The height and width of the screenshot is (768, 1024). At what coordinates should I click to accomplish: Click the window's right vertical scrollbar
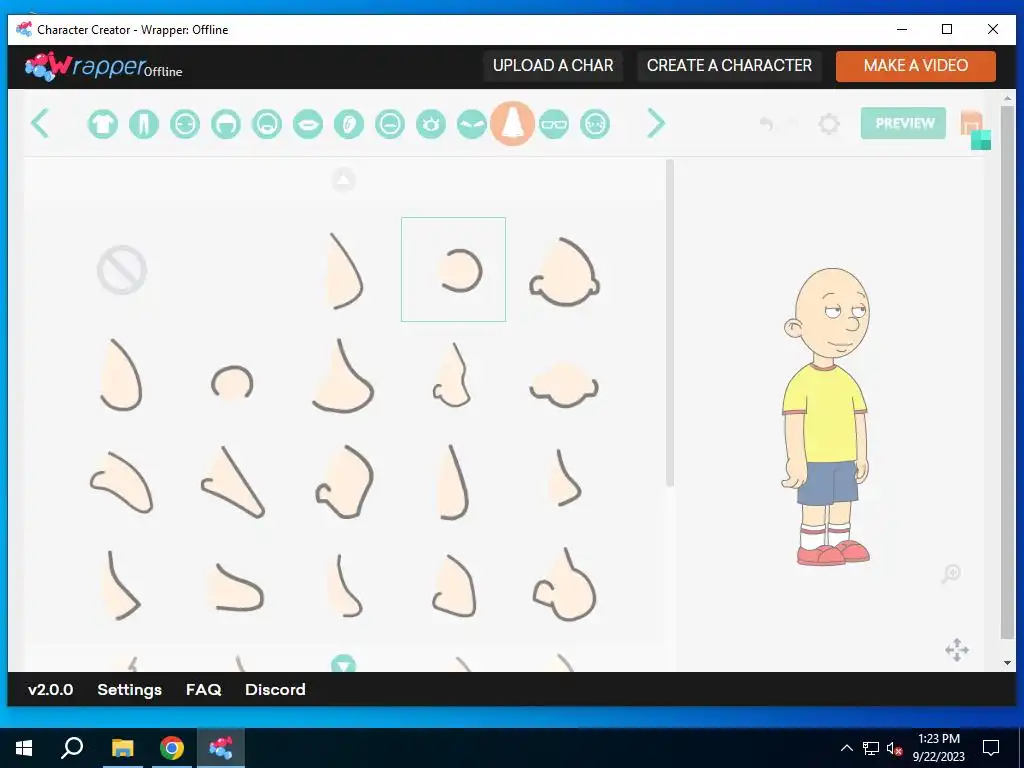pos(1008,370)
